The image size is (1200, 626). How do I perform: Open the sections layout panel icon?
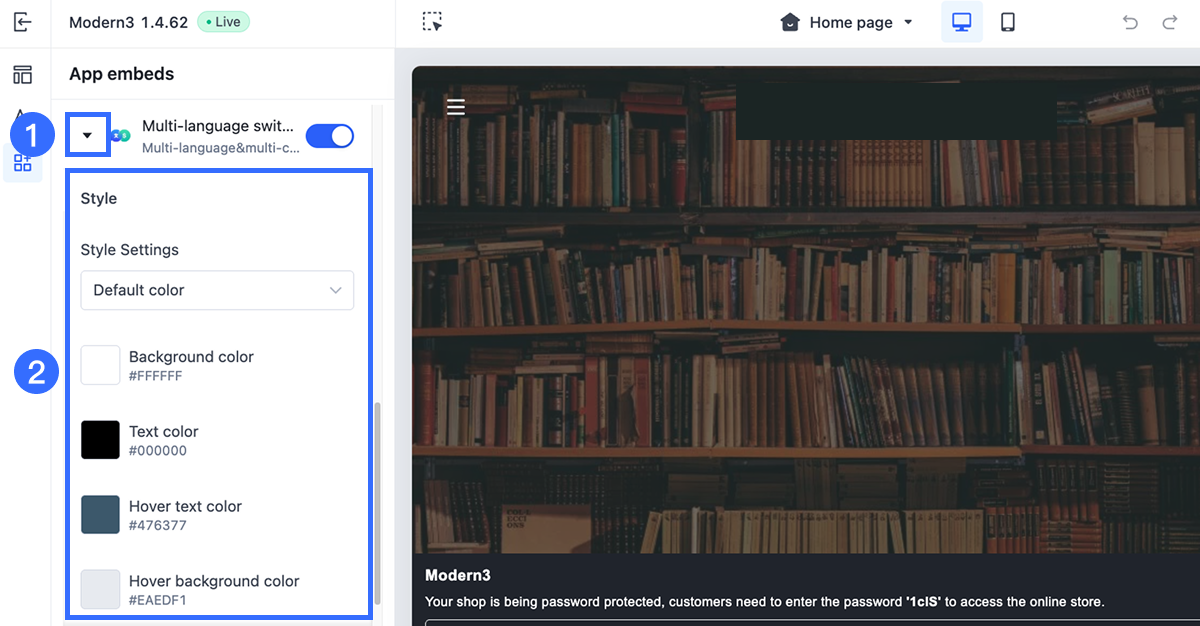(x=22, y=75)
